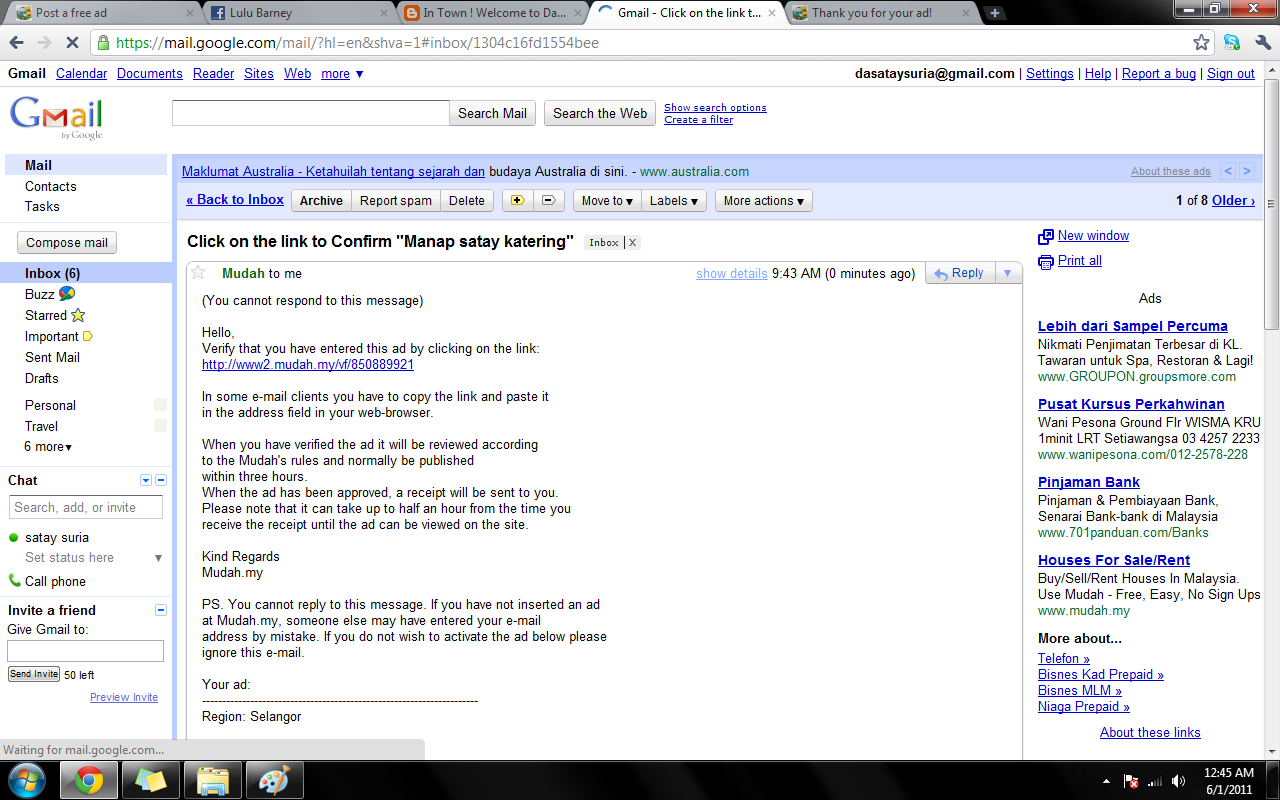Click Compose mail button
This screenshot has width=1280, height=800.
coord(67,243)
